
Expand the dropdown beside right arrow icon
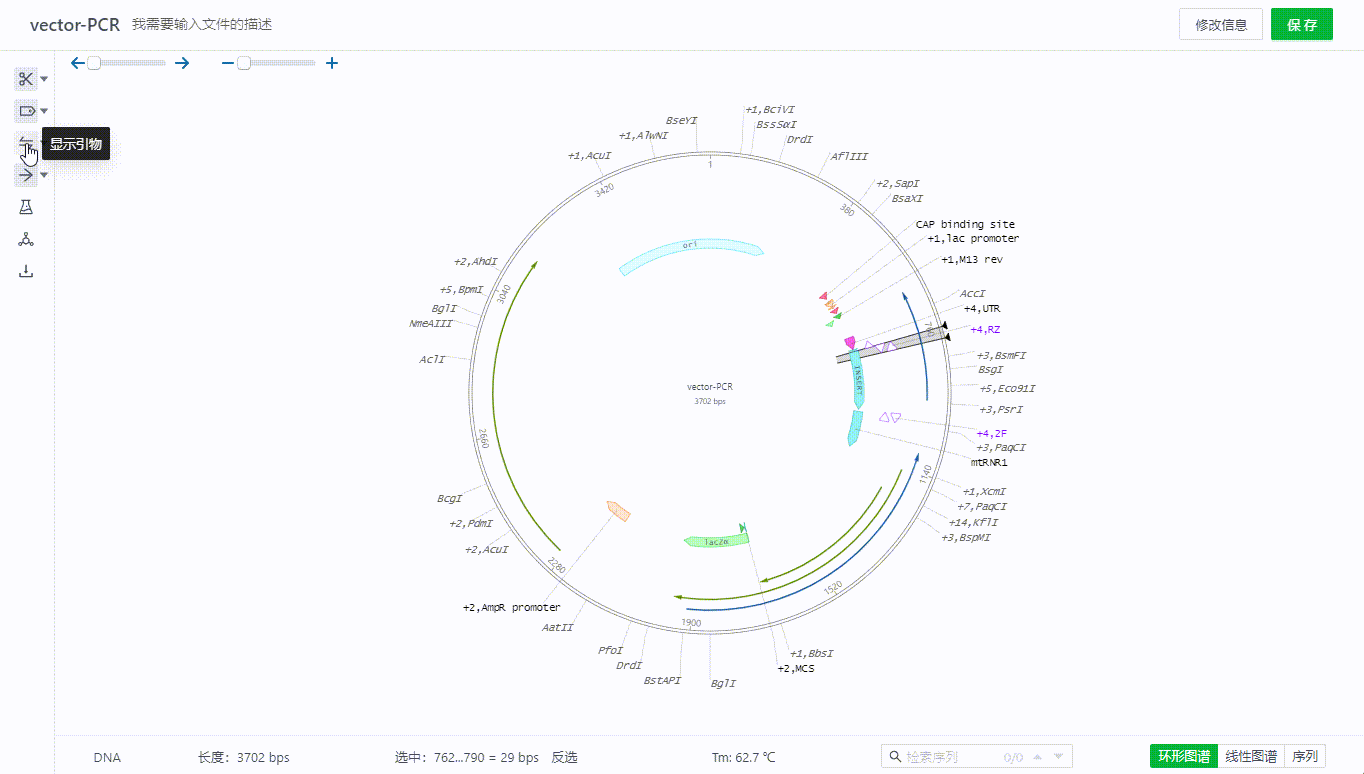(x=44, y=175)
